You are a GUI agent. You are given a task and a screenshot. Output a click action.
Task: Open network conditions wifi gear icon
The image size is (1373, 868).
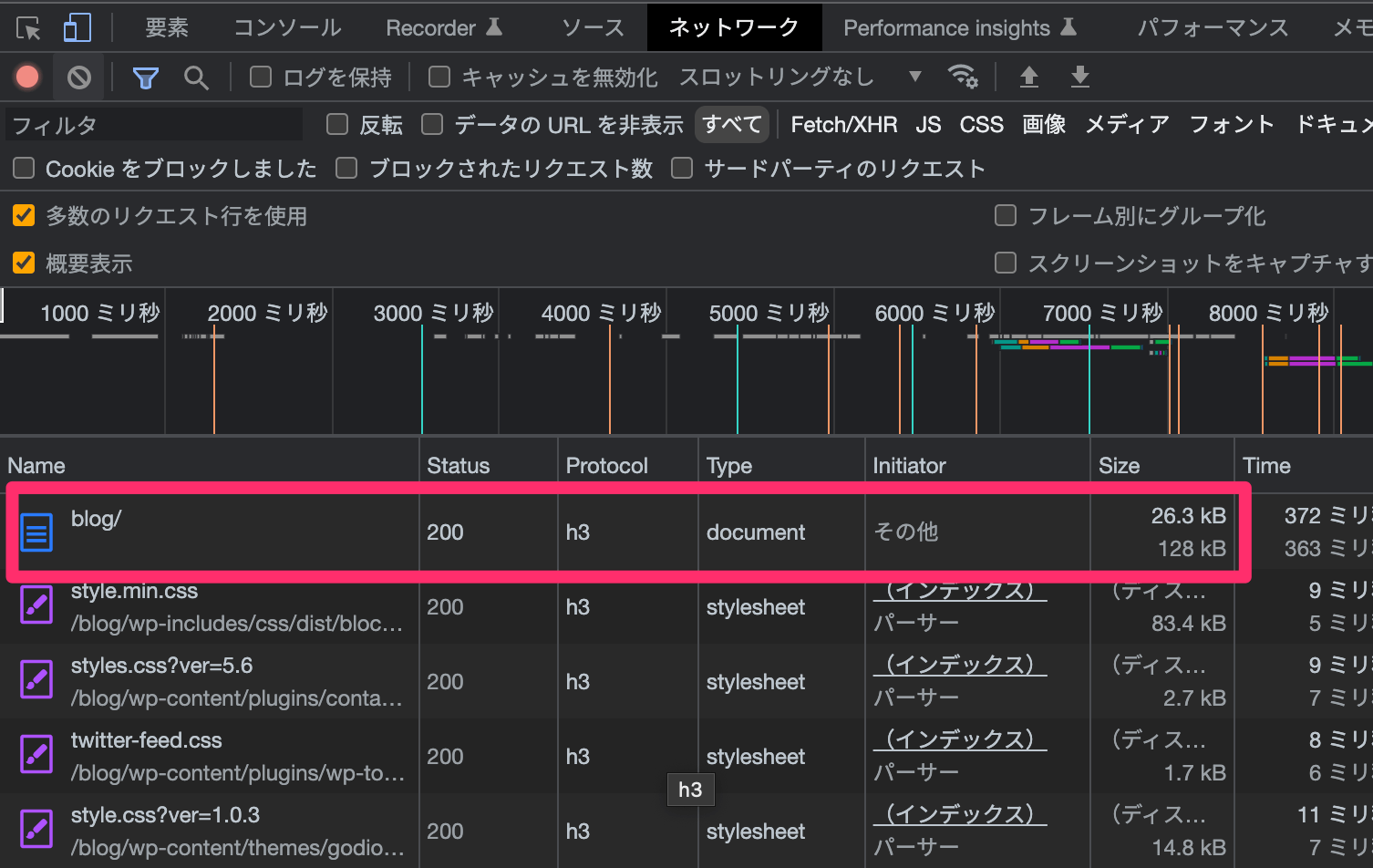pyautogui.click(x=963, y=77)
